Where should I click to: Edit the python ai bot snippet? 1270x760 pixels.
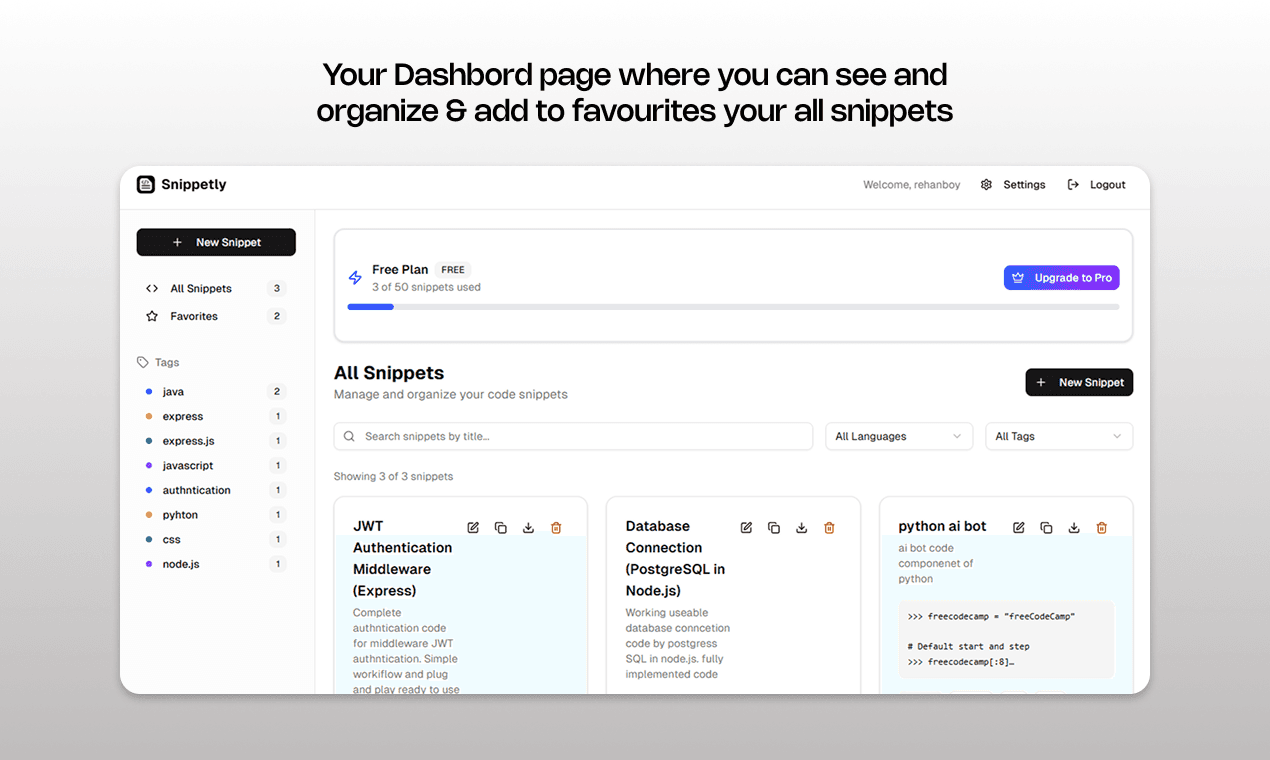[x=1018, y=528]
